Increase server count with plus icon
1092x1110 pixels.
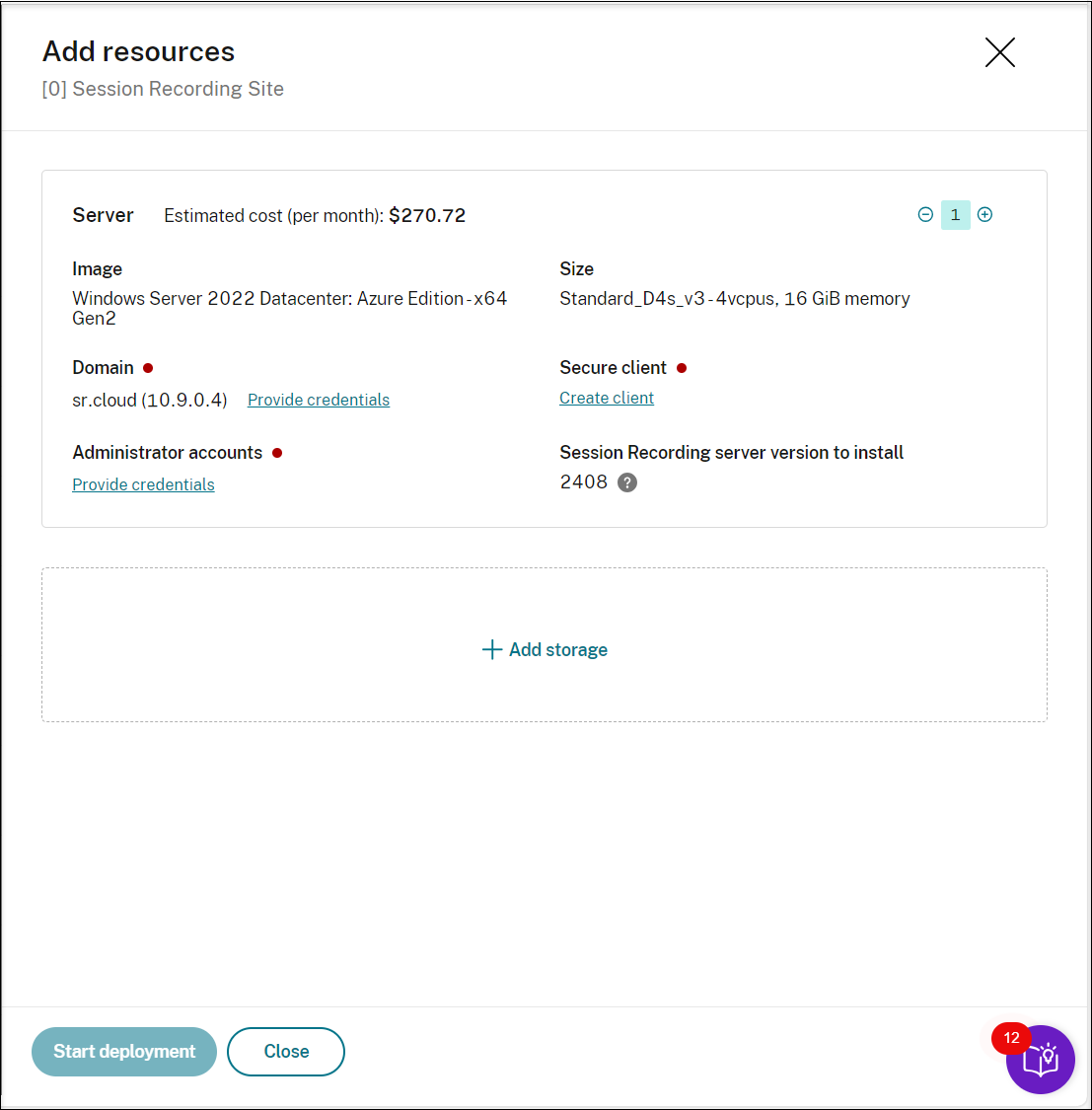[984, 215]
